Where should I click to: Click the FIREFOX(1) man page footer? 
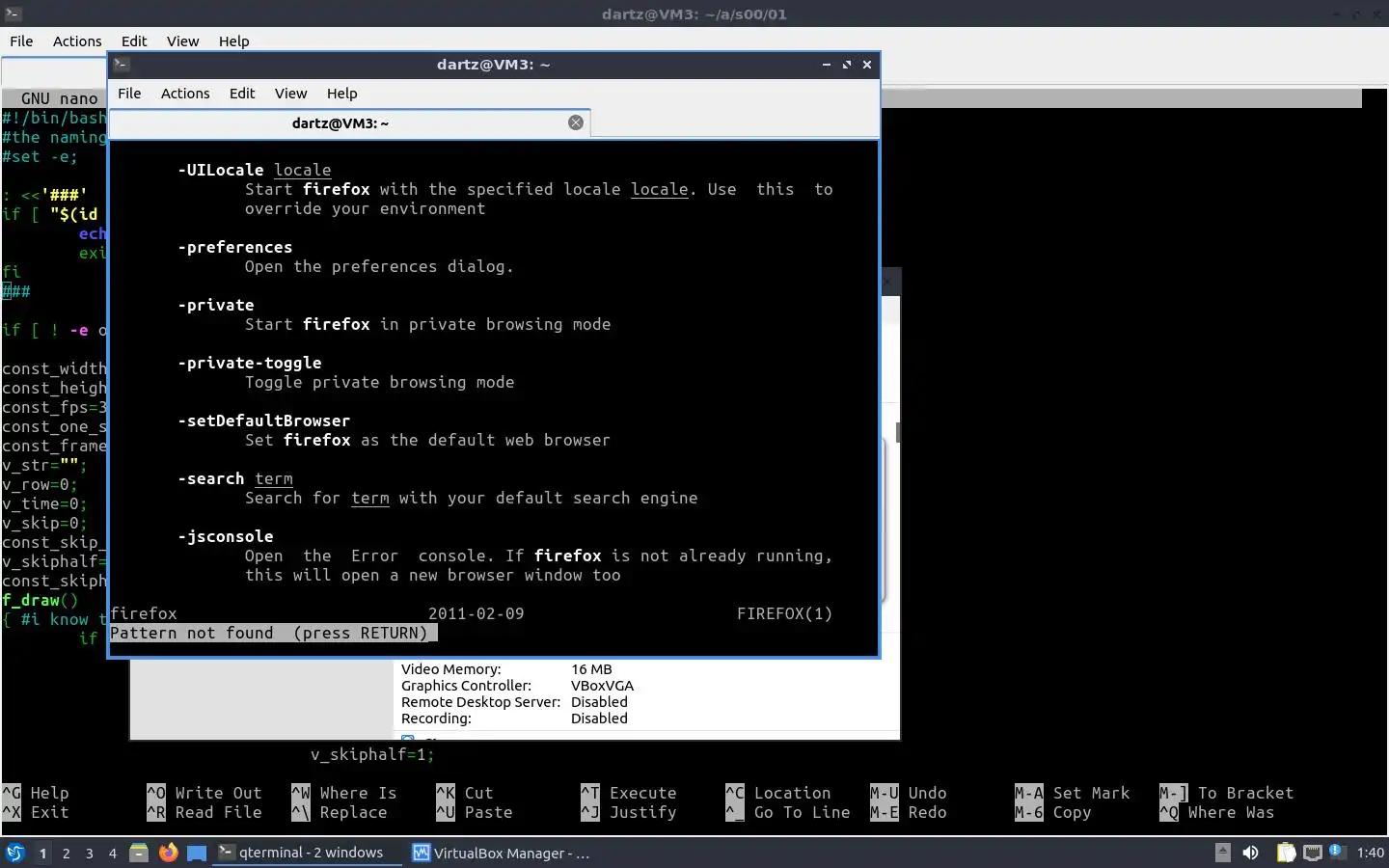tap(784, 613)
